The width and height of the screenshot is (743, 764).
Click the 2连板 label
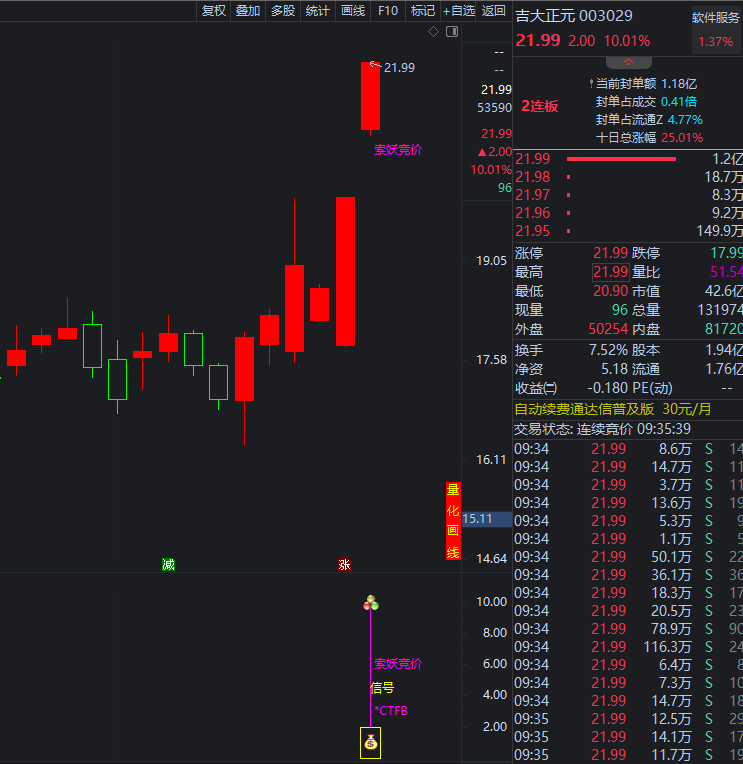[540, 106]
